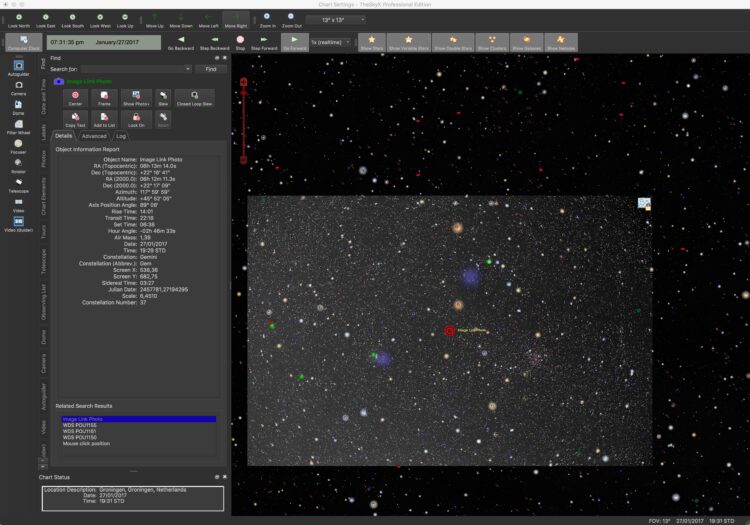Switch to the Advanced tab
Viewport: 750px width, 525px height.
pyautogui.click(x=94, y=136)
